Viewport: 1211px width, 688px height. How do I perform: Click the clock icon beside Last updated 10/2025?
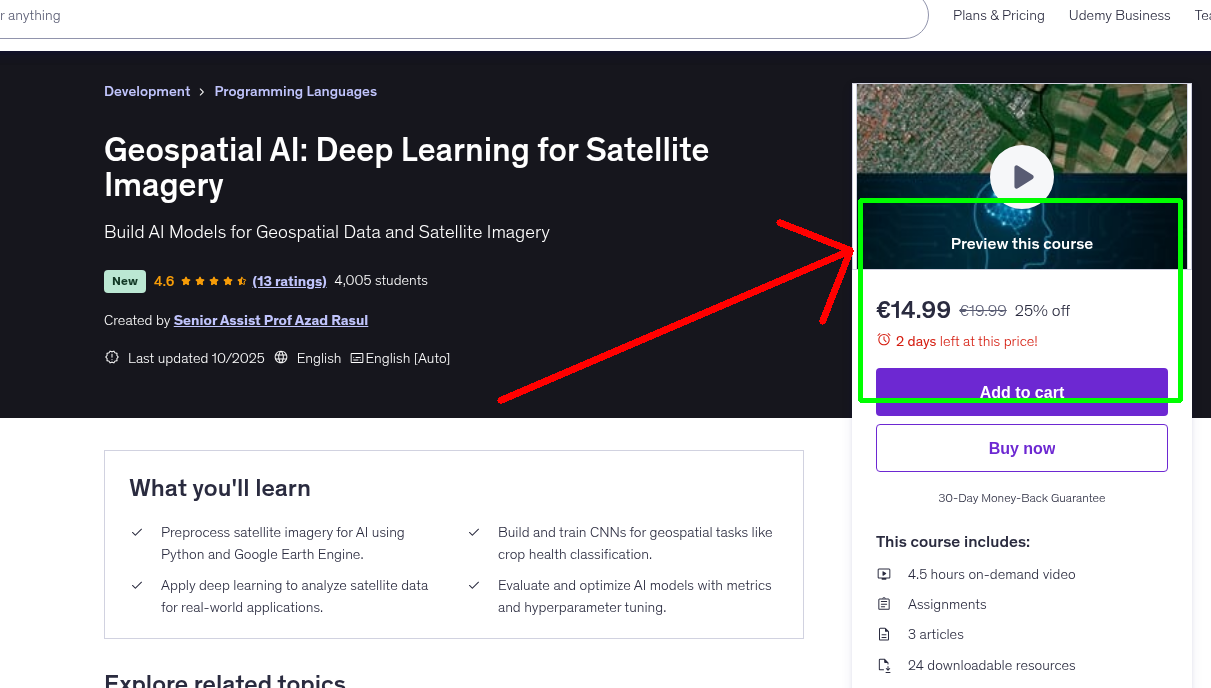tap(111, 357)
